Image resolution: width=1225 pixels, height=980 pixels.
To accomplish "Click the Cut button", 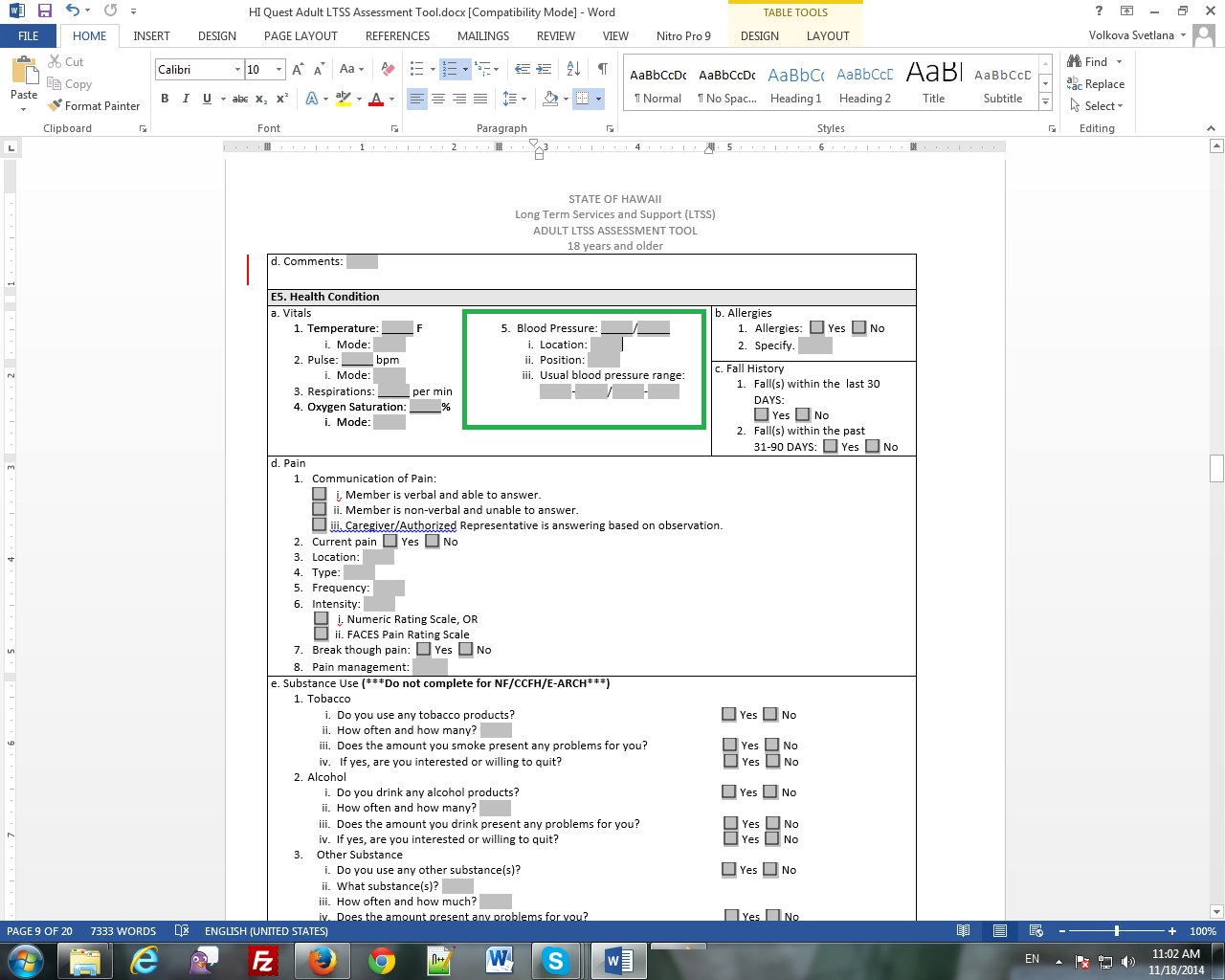I will click(x=65, y=62).
